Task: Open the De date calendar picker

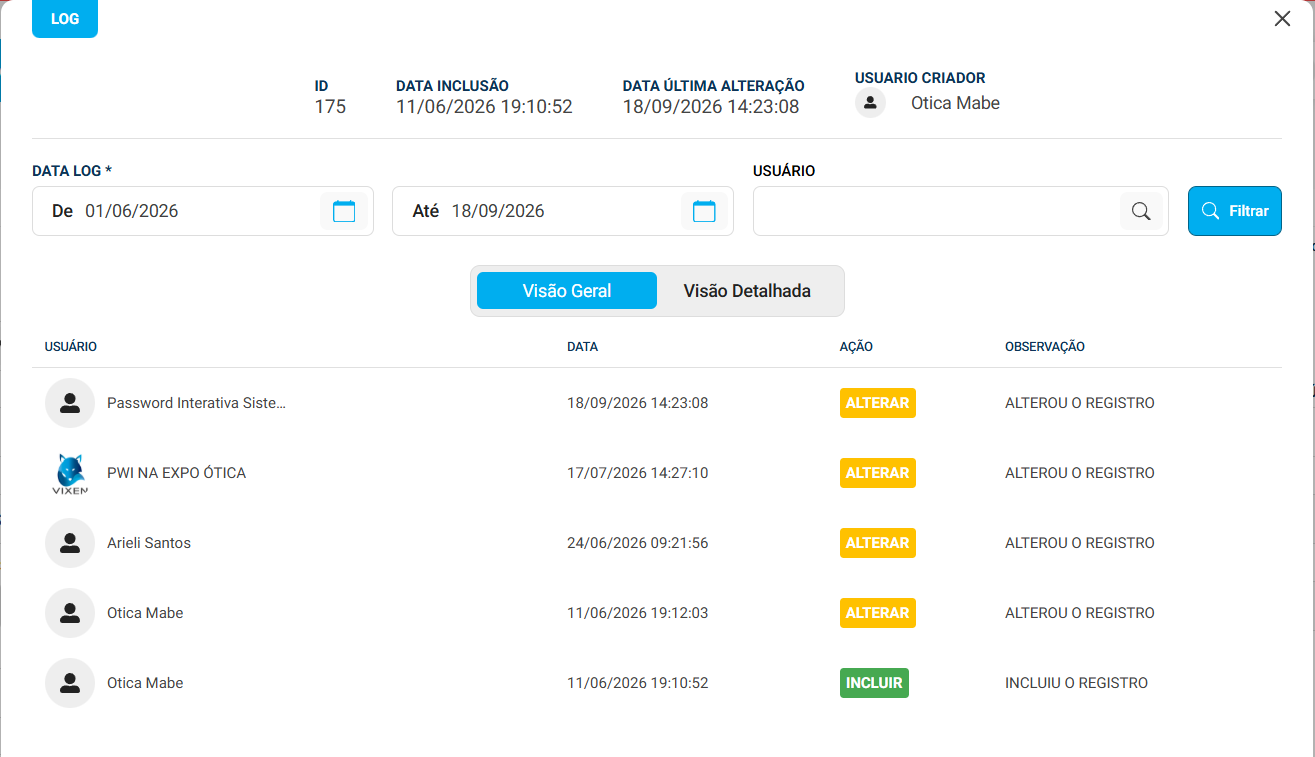Action: tap(344, 211)
